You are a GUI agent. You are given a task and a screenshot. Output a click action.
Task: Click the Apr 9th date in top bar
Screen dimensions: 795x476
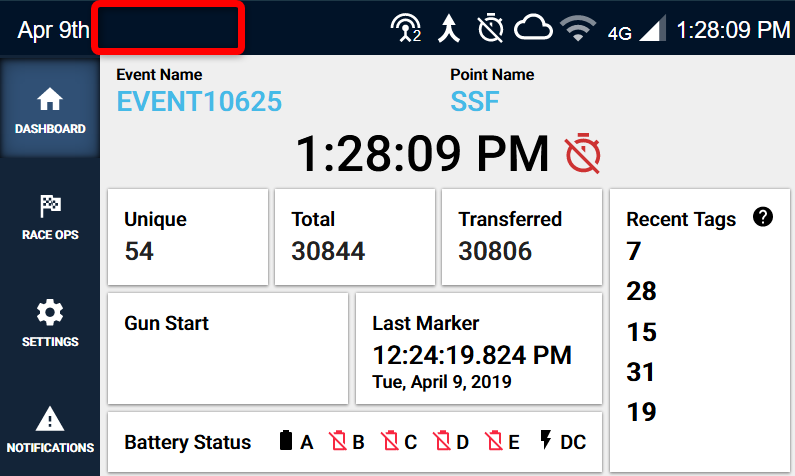tap(53, 30)
